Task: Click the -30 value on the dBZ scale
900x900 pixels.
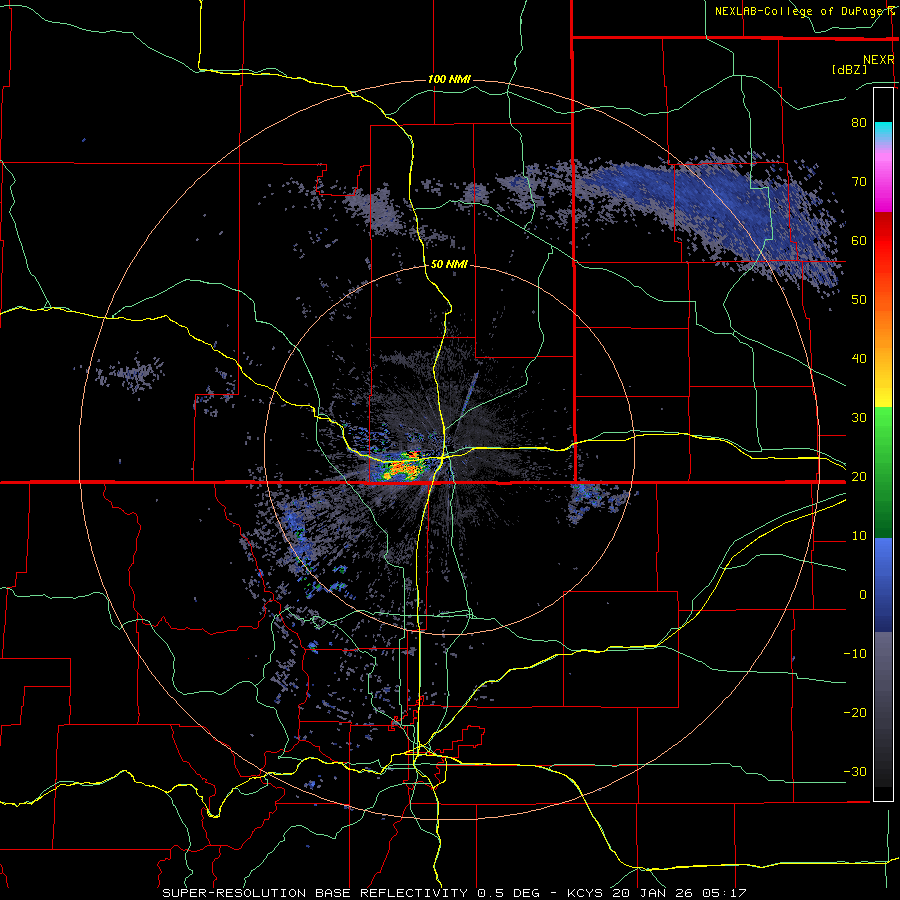Action: click(855, 771)
